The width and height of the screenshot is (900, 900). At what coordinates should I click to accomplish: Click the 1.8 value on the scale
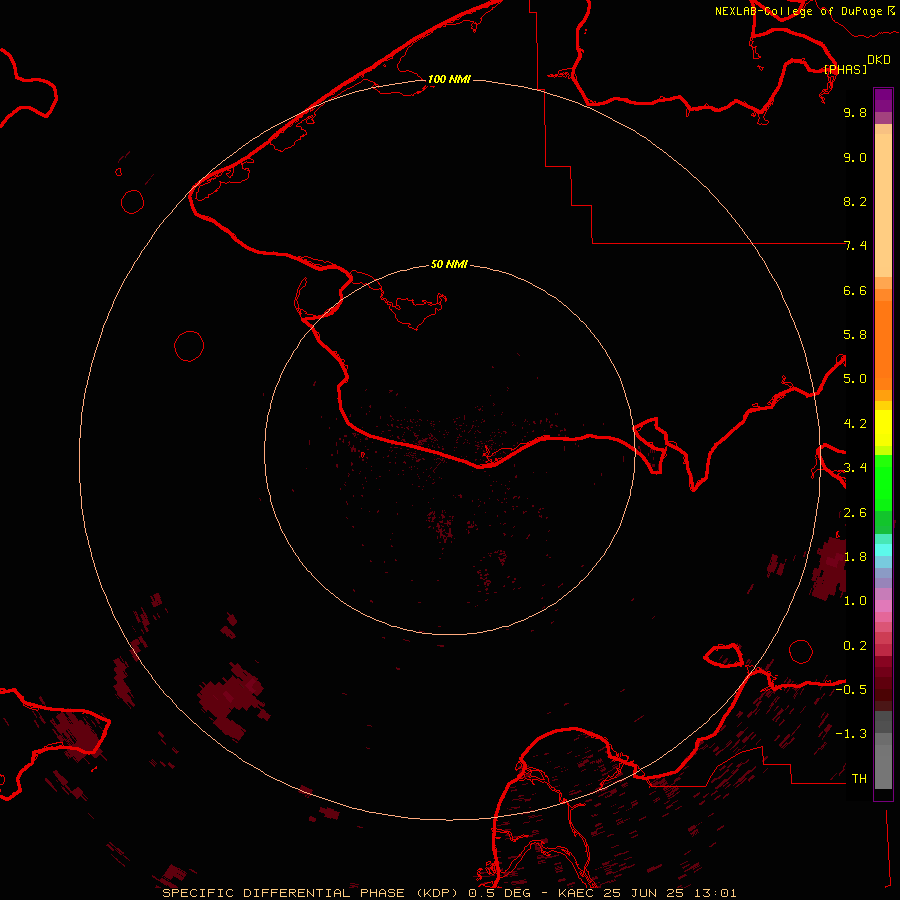point(855,557)
